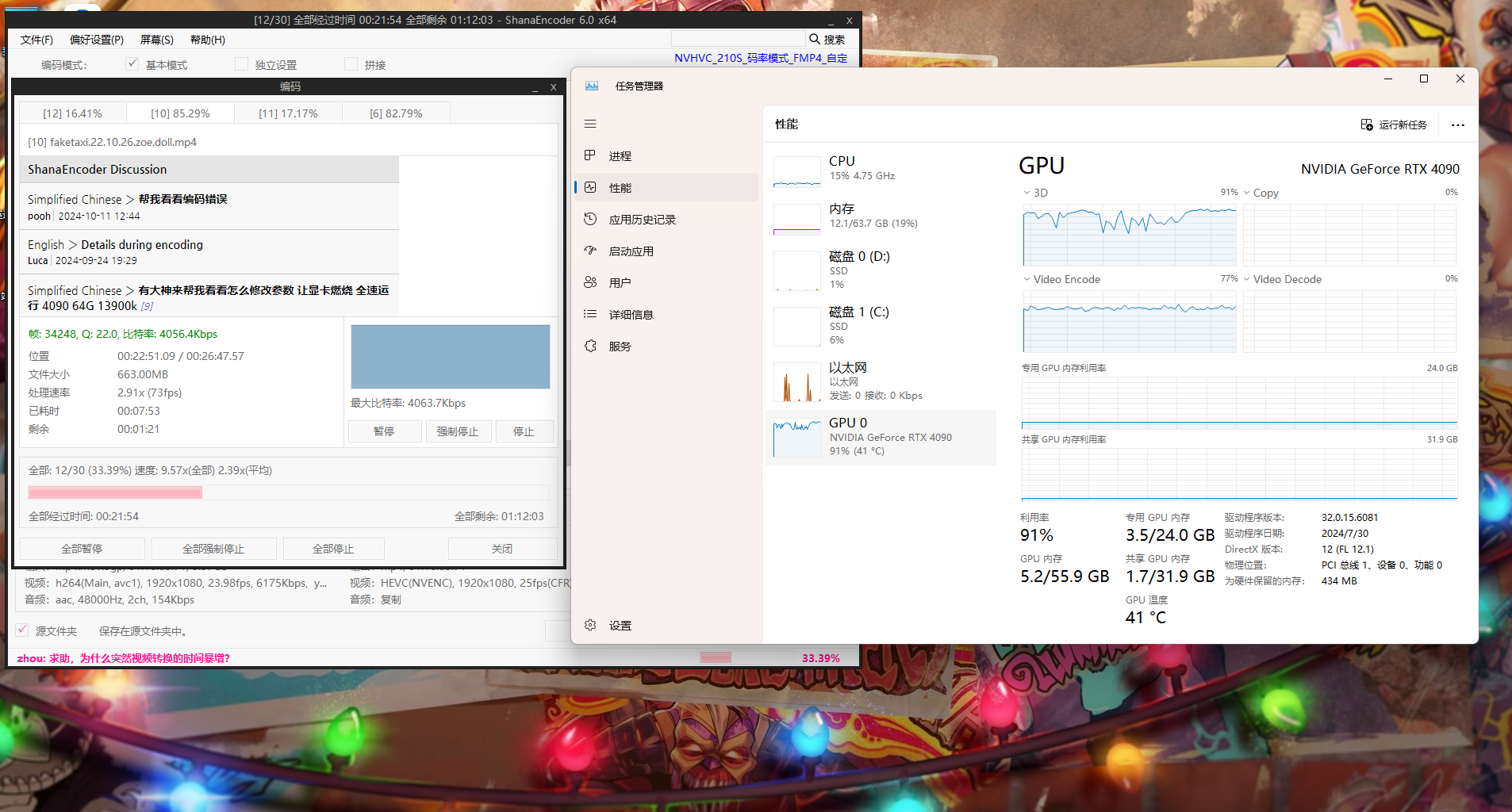The height and width of the screenshot is (812, 1512).
Task: Open the 3D engine graph dropdown
Action: pyautogui.click(x=1027, y=193)
